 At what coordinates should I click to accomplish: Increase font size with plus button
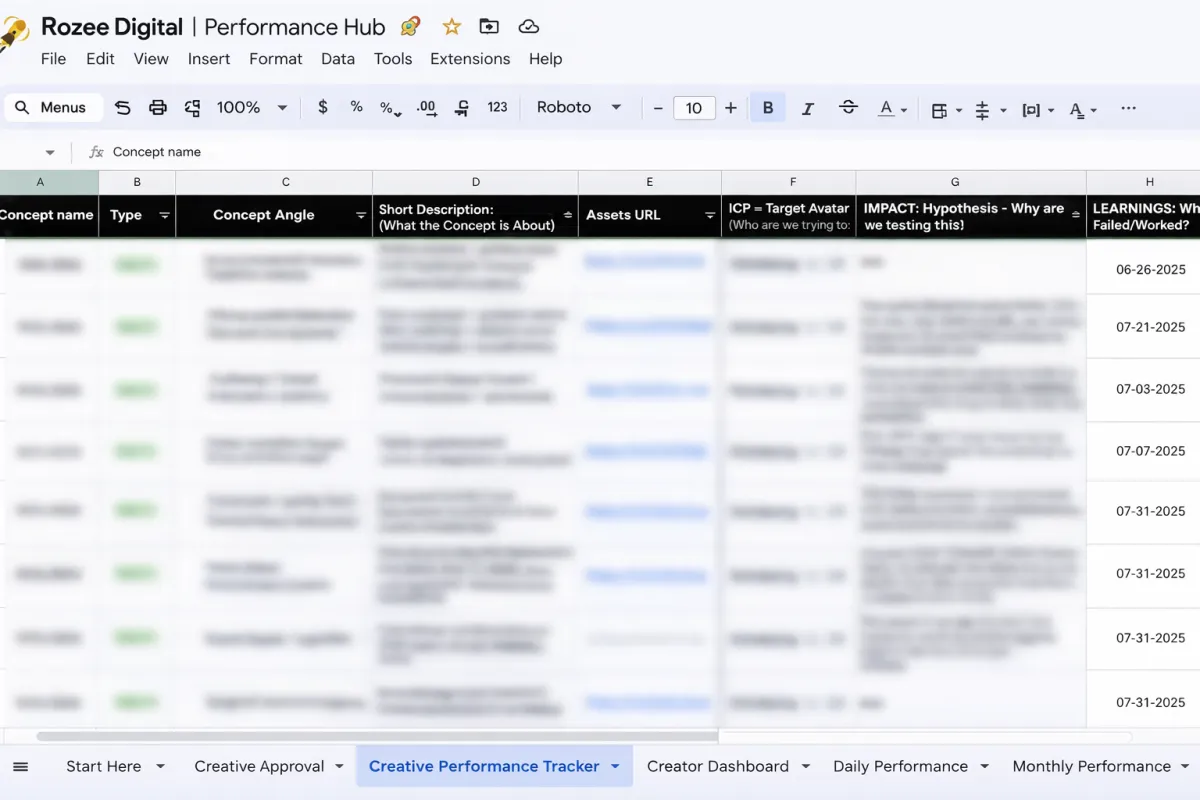731,108
